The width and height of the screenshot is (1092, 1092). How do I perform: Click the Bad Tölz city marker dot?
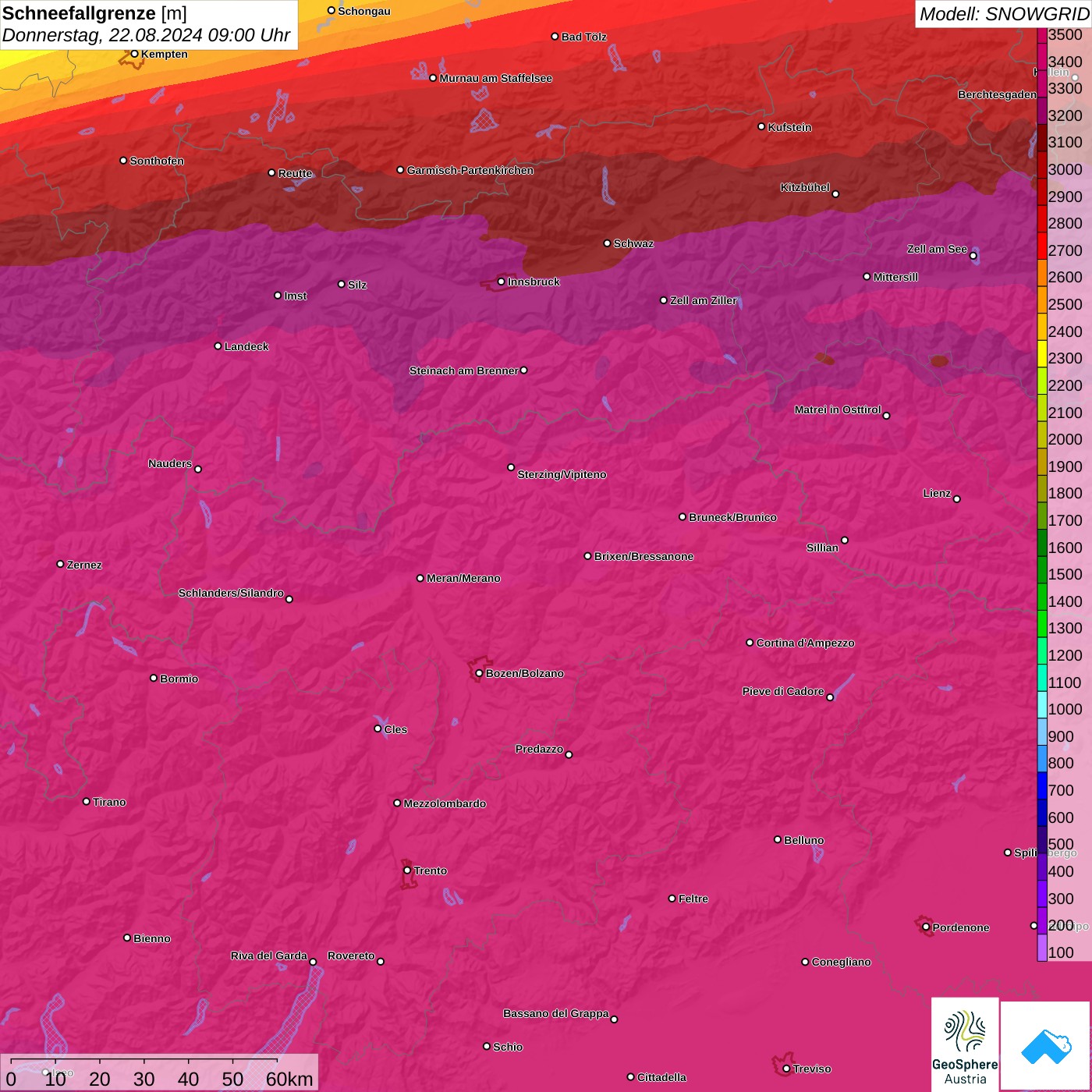[555, 37]
